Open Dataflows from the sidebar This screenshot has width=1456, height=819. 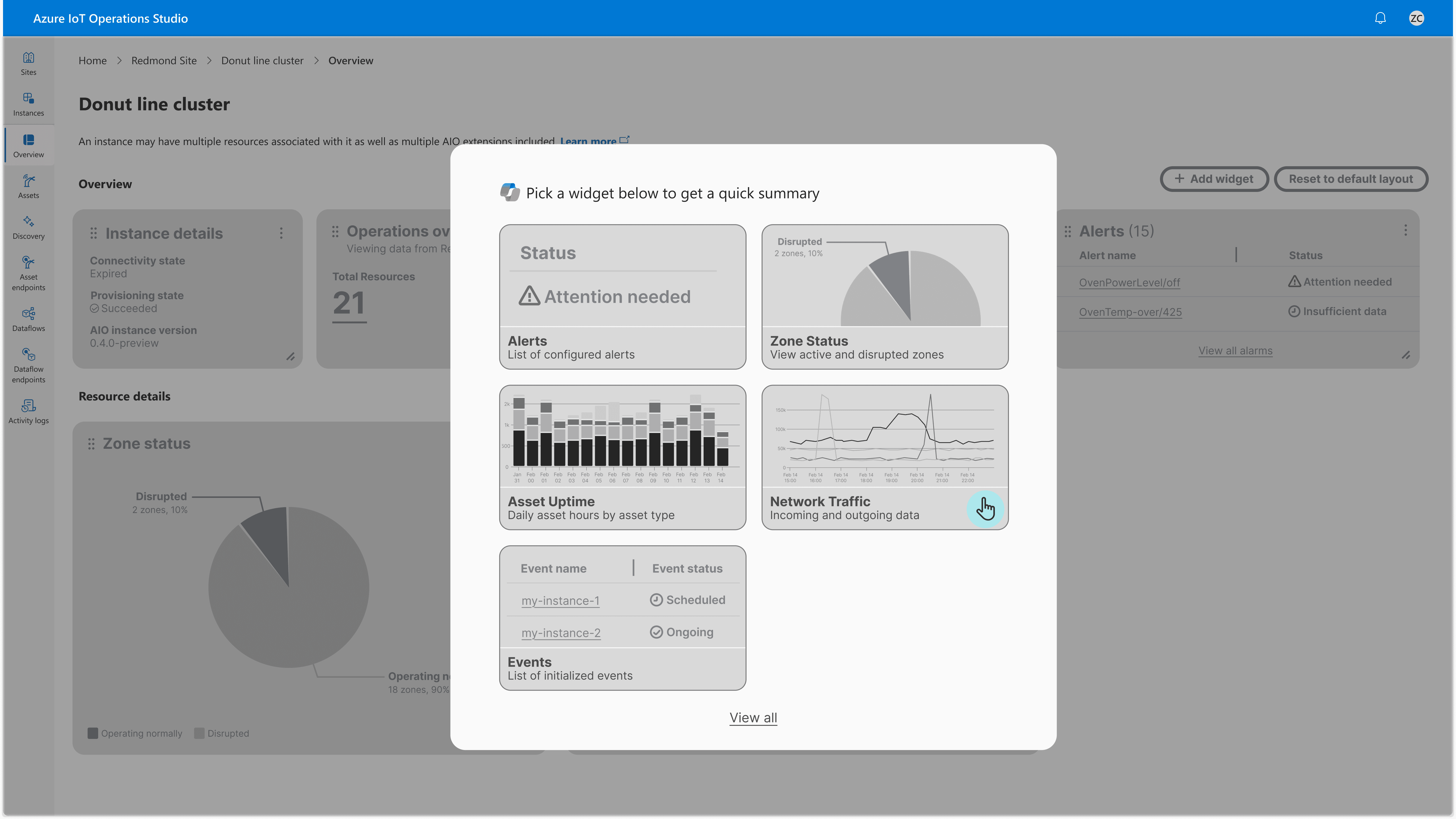tap(28, 319)
